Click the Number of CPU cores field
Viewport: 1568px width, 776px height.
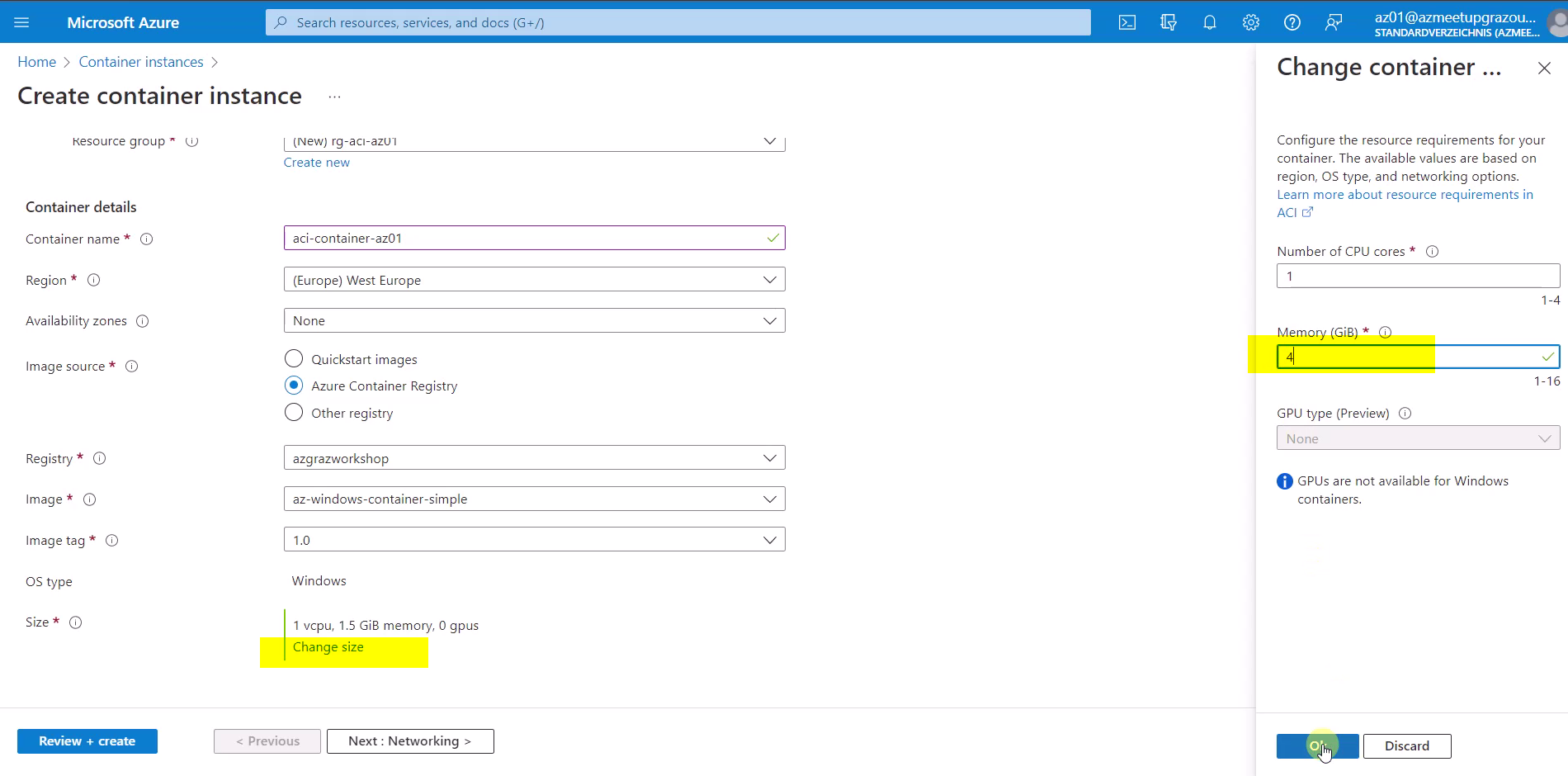pyautogui.click(x=1418, y=276)
